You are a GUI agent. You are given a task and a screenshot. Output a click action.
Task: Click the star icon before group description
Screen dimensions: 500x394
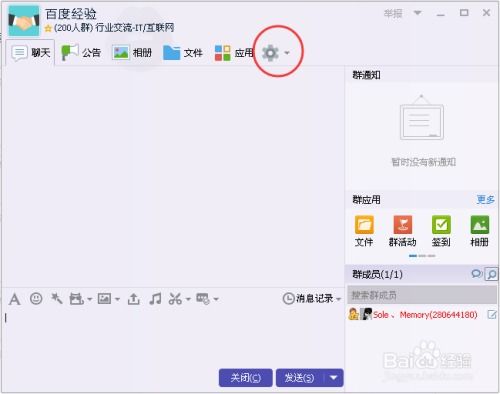[x=48, y=28]
